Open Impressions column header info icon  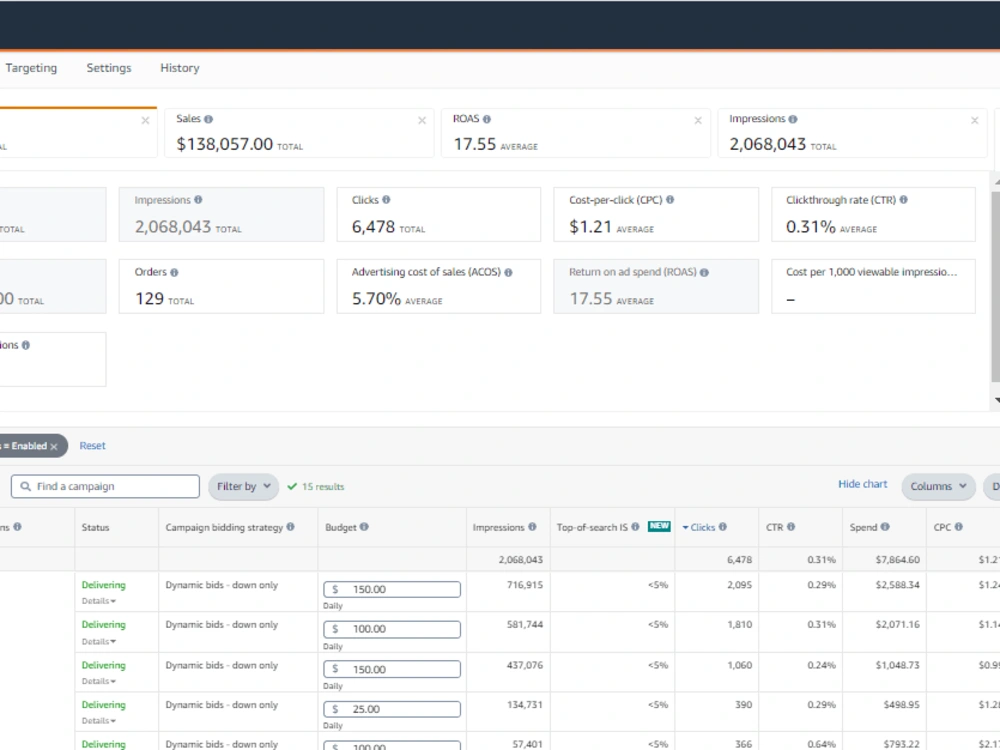pyautogui.click(x=532, y=527)
